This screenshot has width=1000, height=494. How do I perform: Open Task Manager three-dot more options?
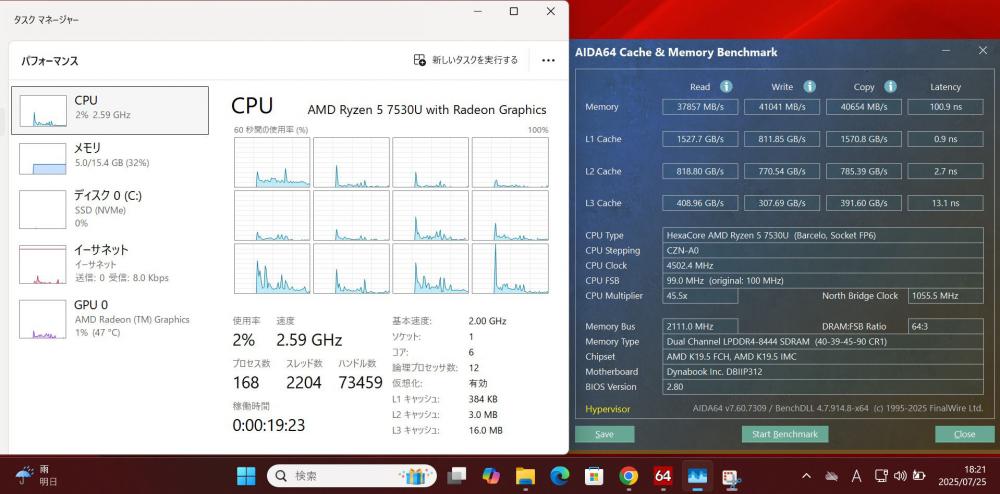[x=548, y=60]
